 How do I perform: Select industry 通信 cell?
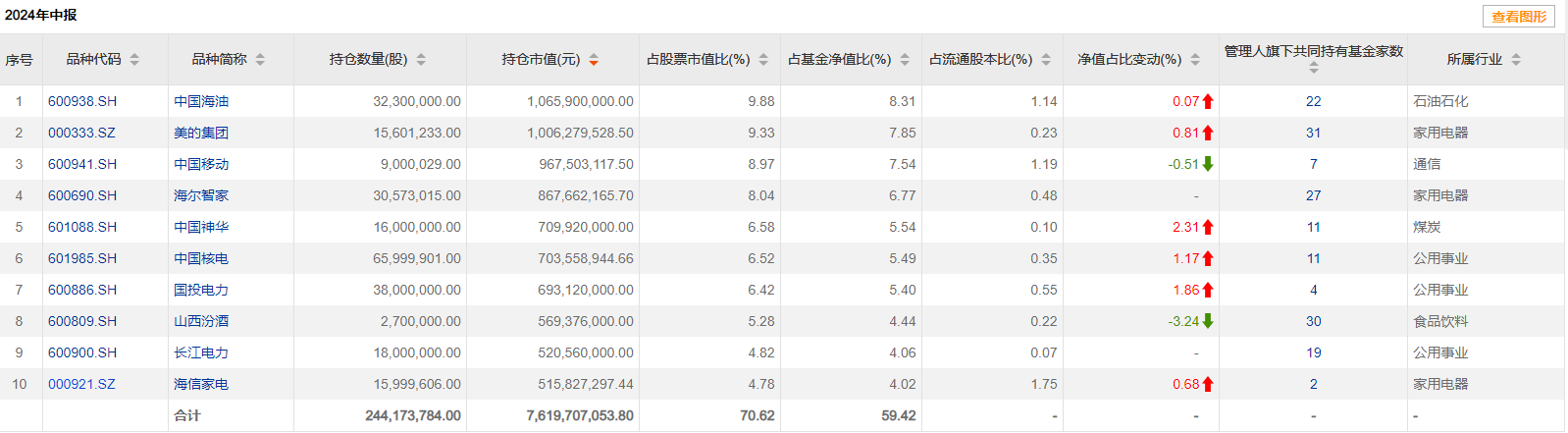[x=1427, y=164]
